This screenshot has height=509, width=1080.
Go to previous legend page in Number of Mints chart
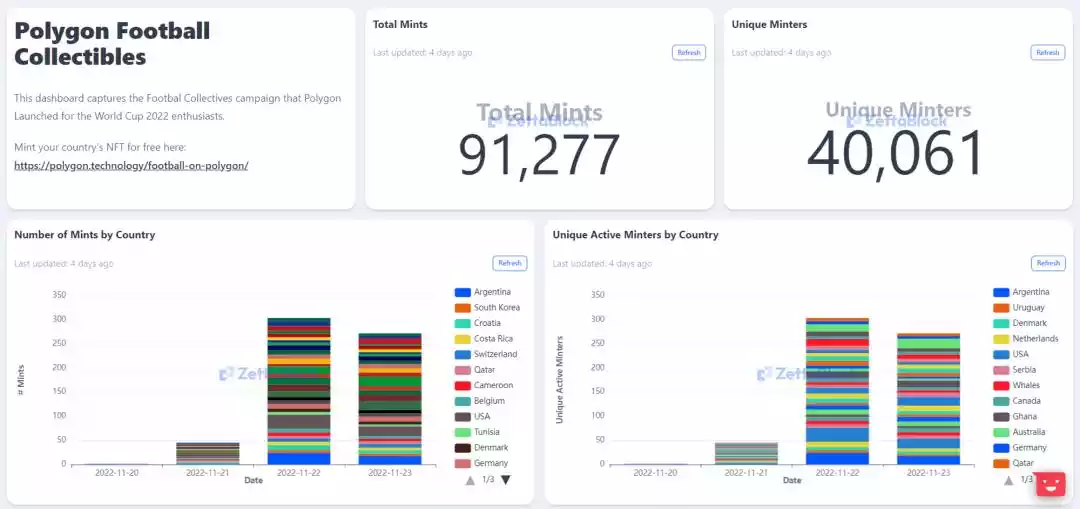pos(470,480)
